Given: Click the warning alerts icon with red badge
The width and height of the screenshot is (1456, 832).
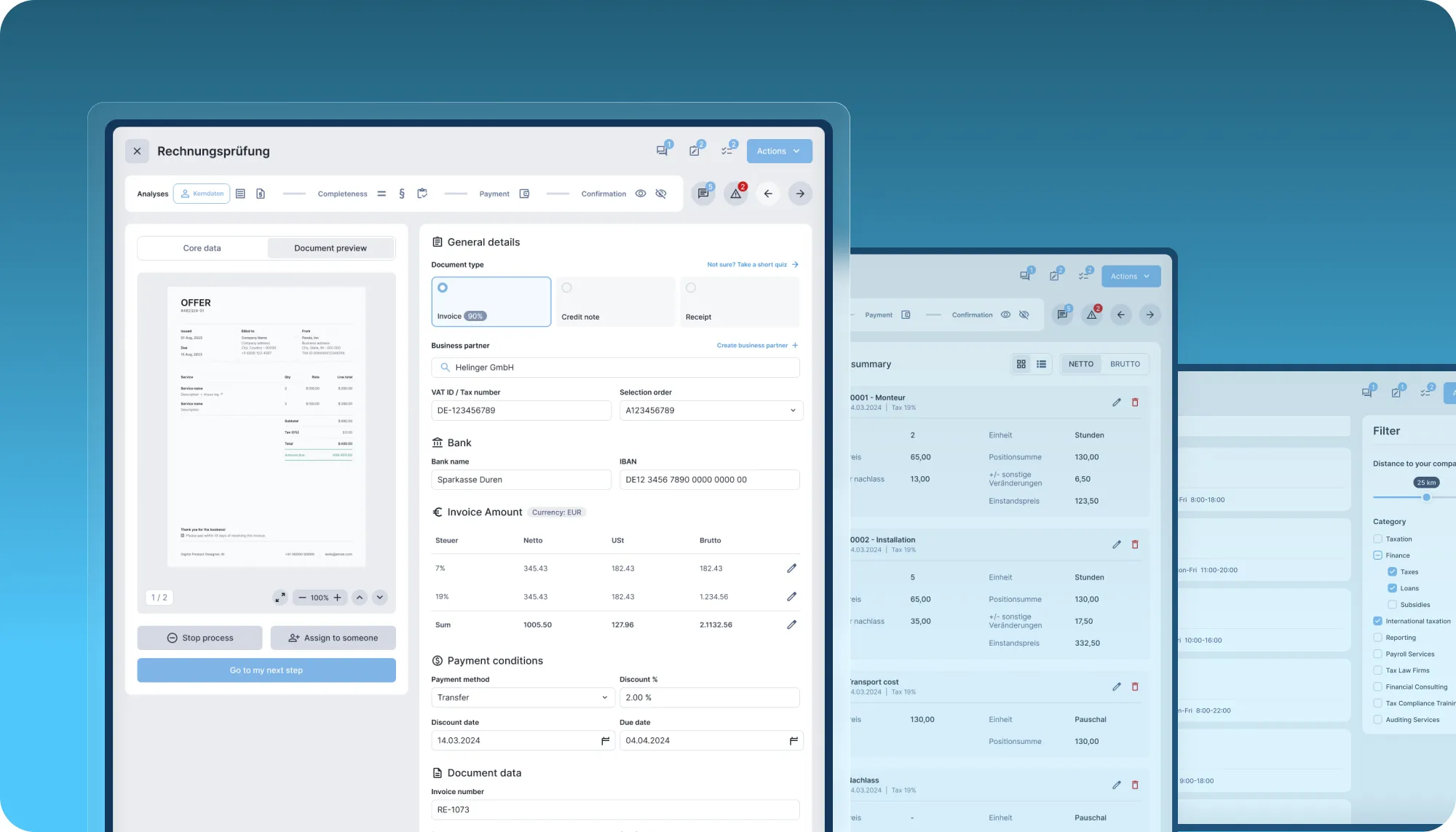Looking at the screenshot, I should click(x=736, y=194).
